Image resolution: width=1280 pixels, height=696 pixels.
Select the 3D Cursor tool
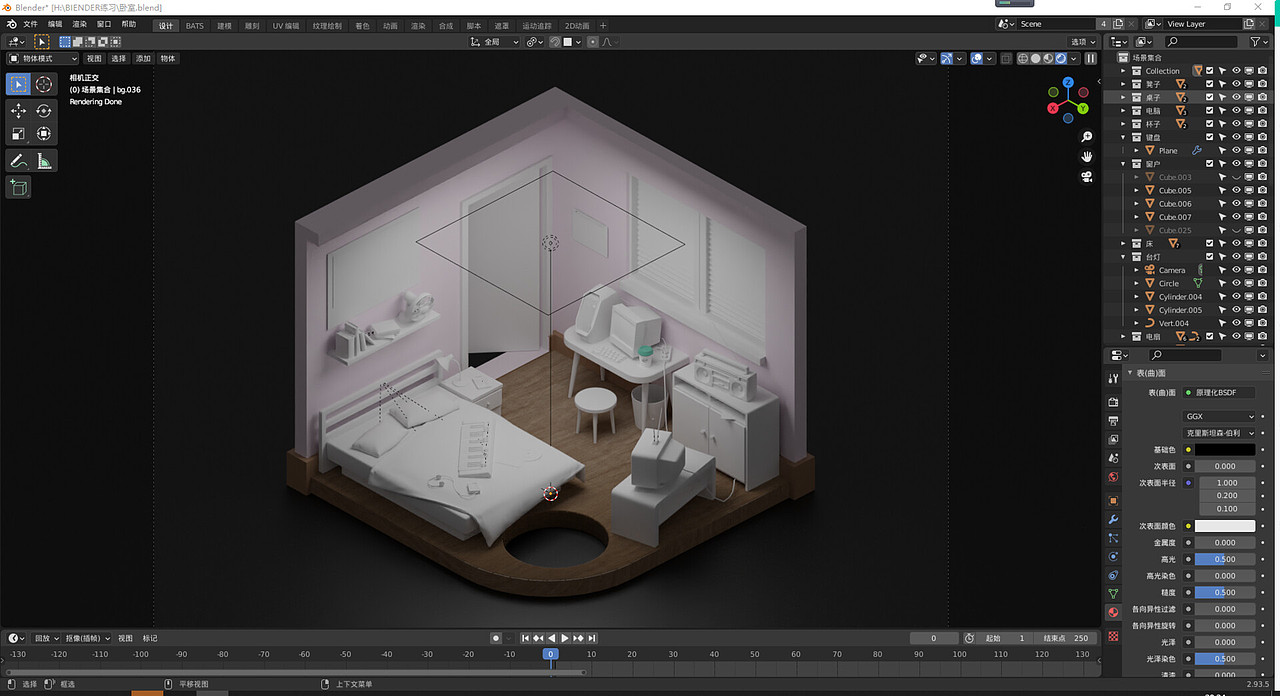tap(44, 84)
